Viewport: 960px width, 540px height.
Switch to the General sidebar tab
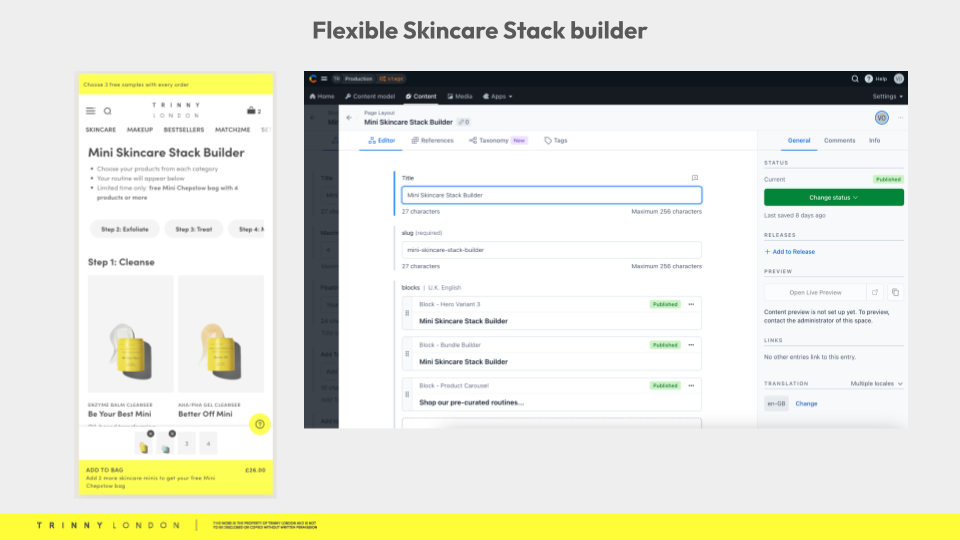pyautogui.click(x=798, y=140)
